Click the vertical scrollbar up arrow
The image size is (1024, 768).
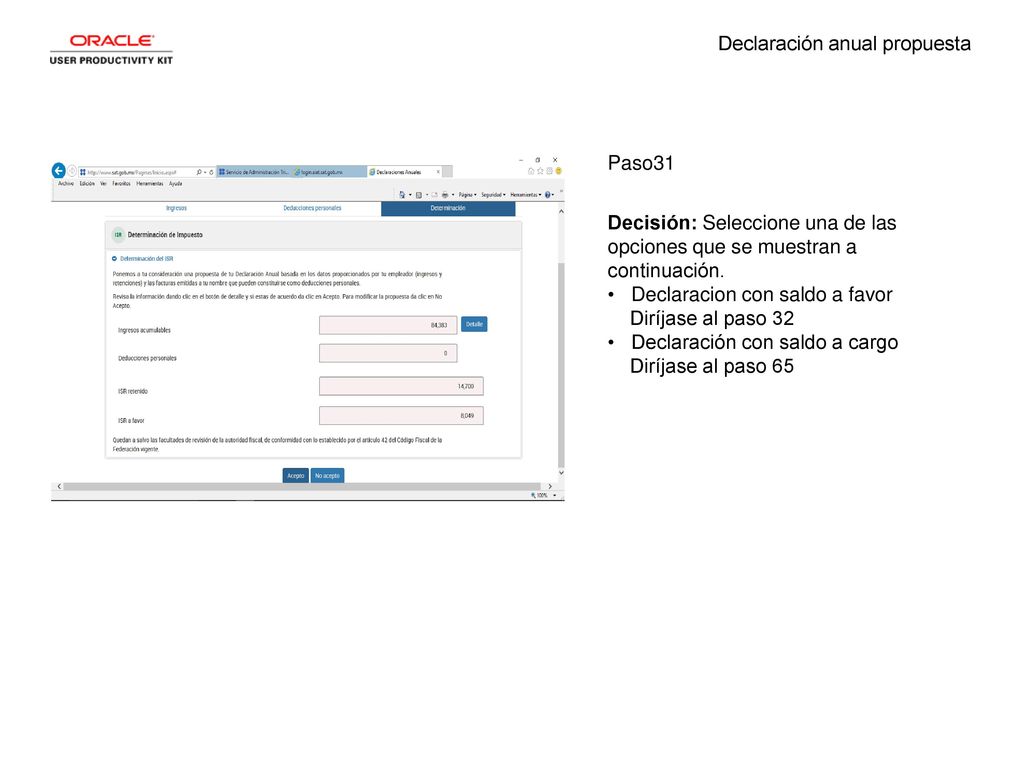(561, 212)
